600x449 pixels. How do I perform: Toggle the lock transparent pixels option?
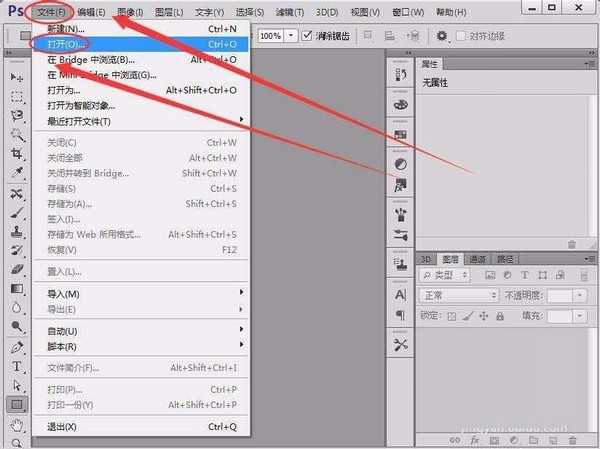coord(453,316)
